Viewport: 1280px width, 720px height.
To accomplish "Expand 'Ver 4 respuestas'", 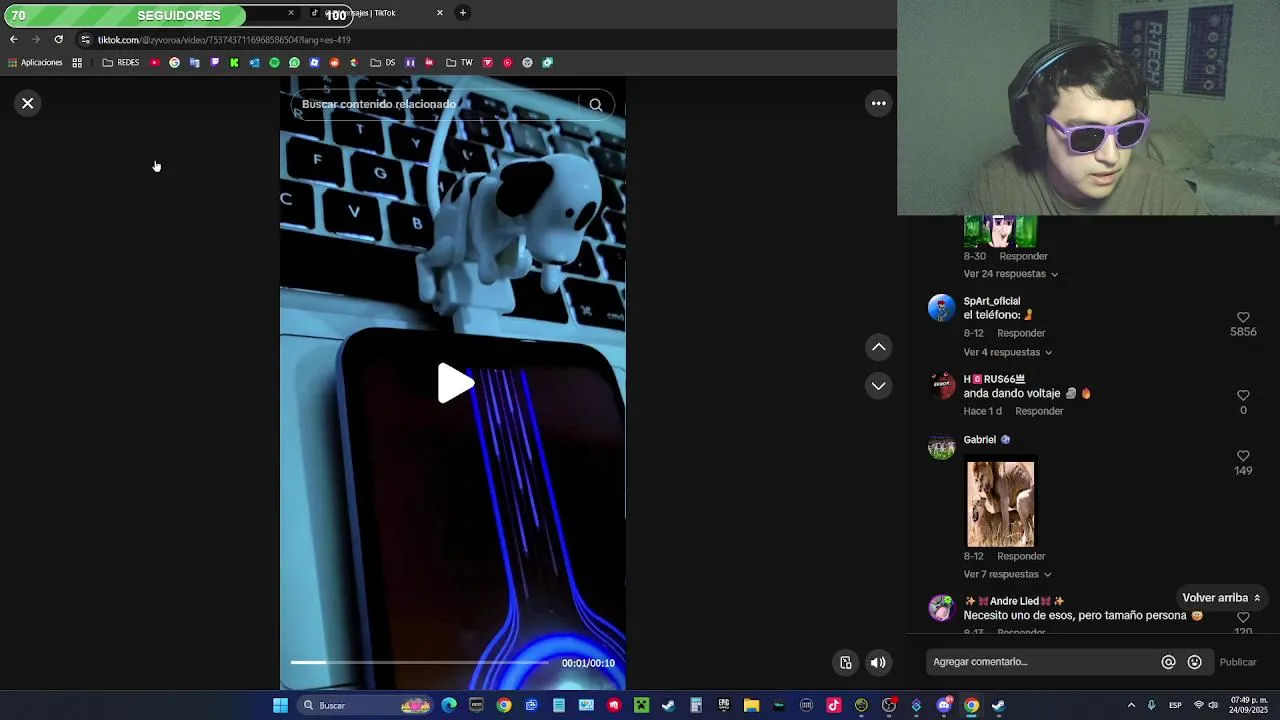I will pos(1007,352).
